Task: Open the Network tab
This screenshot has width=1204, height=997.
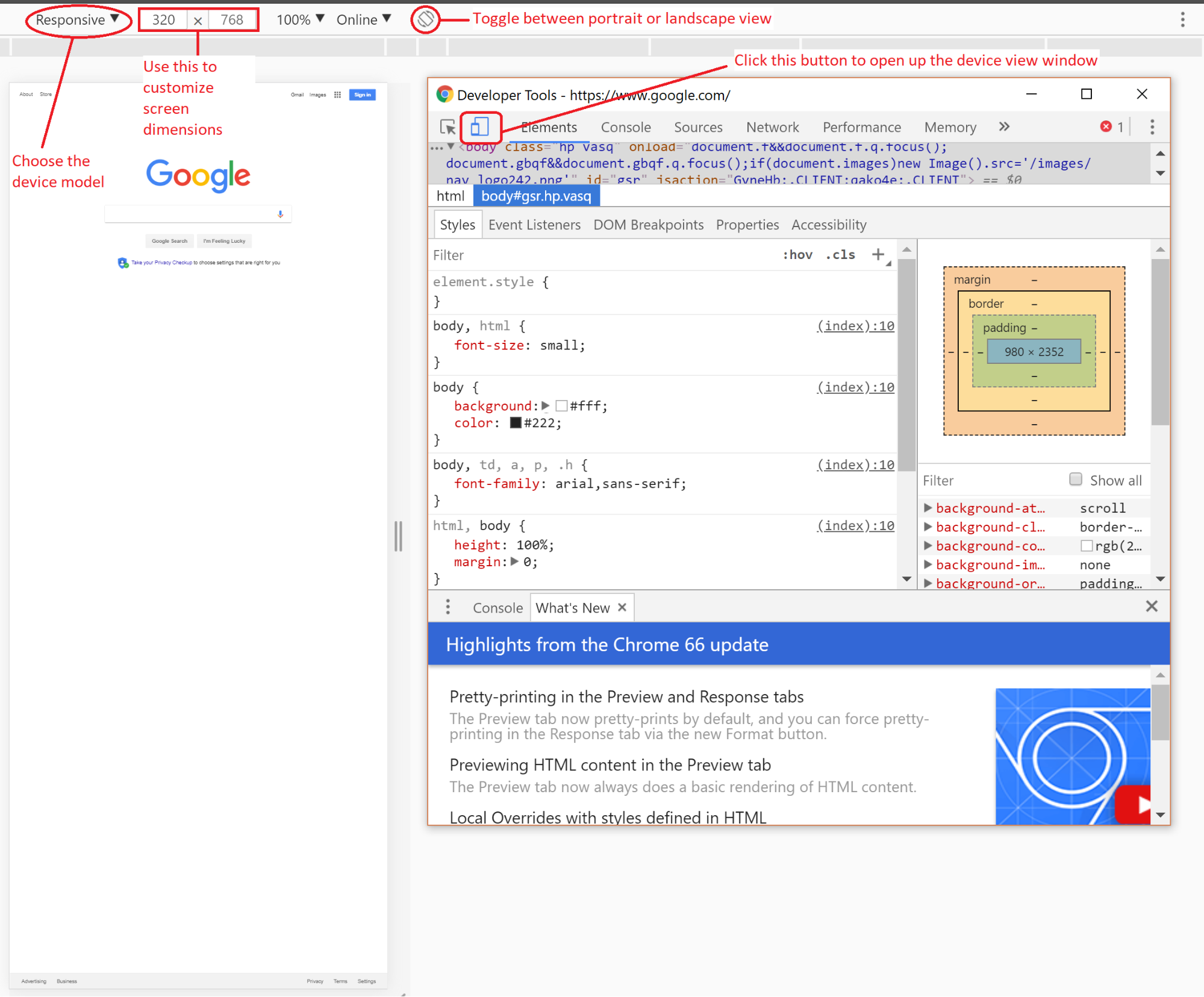Action: pyautogui.click(x=772, y=127)
